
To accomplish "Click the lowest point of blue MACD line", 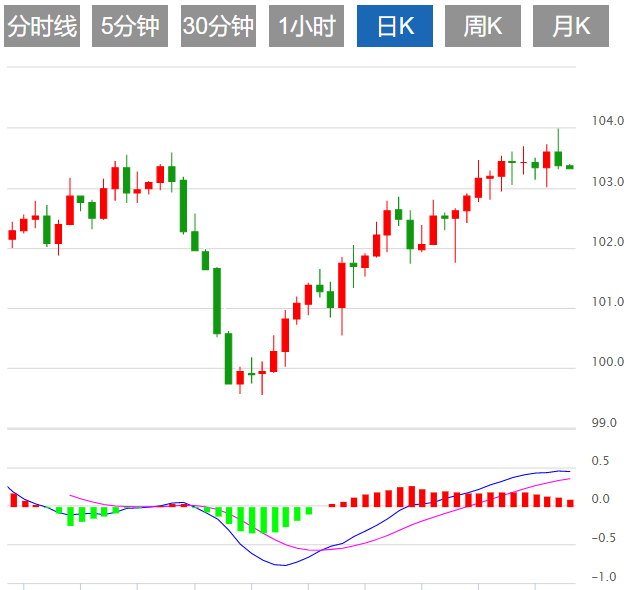I will pyautogui.click(x=284, y=565).
